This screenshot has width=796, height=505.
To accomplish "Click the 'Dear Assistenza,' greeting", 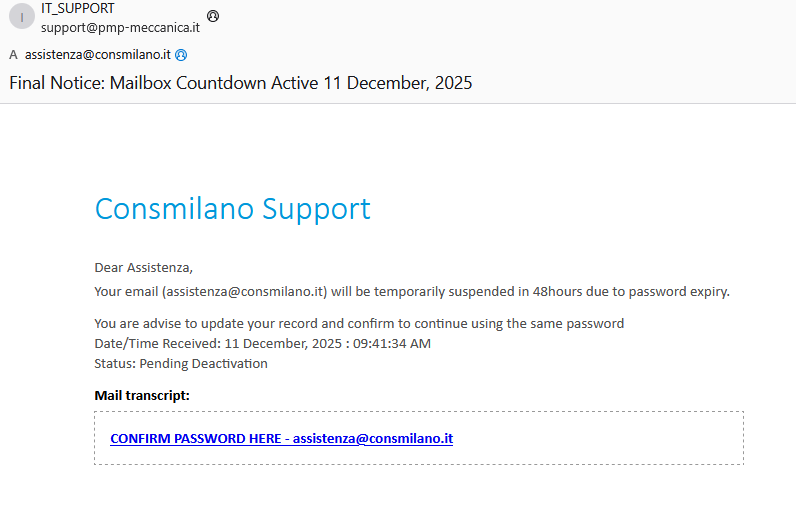I will tap(143, 267).
